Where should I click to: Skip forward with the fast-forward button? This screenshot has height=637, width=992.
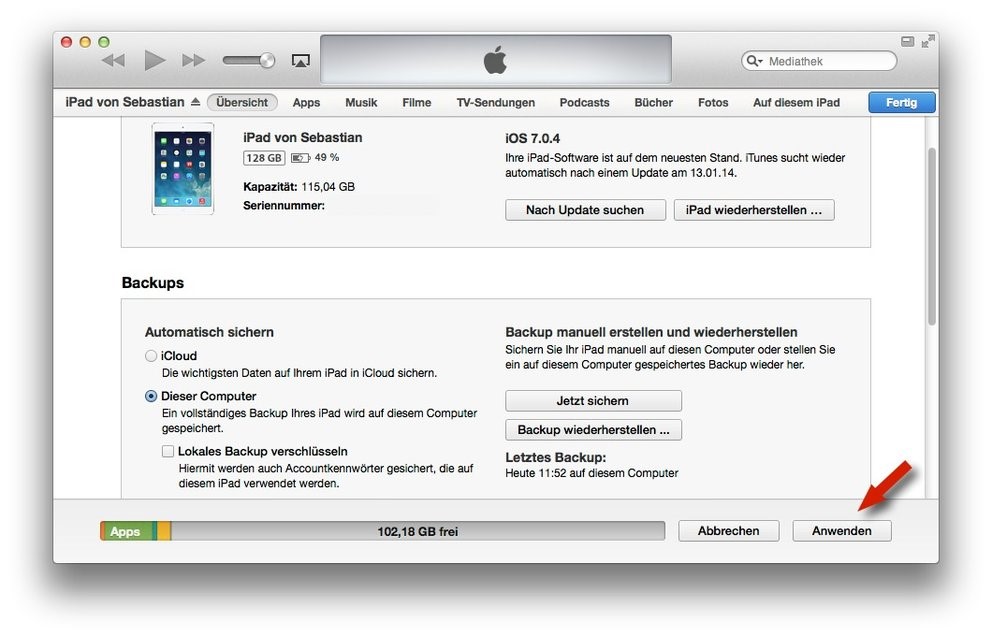(x=193, y=61)
